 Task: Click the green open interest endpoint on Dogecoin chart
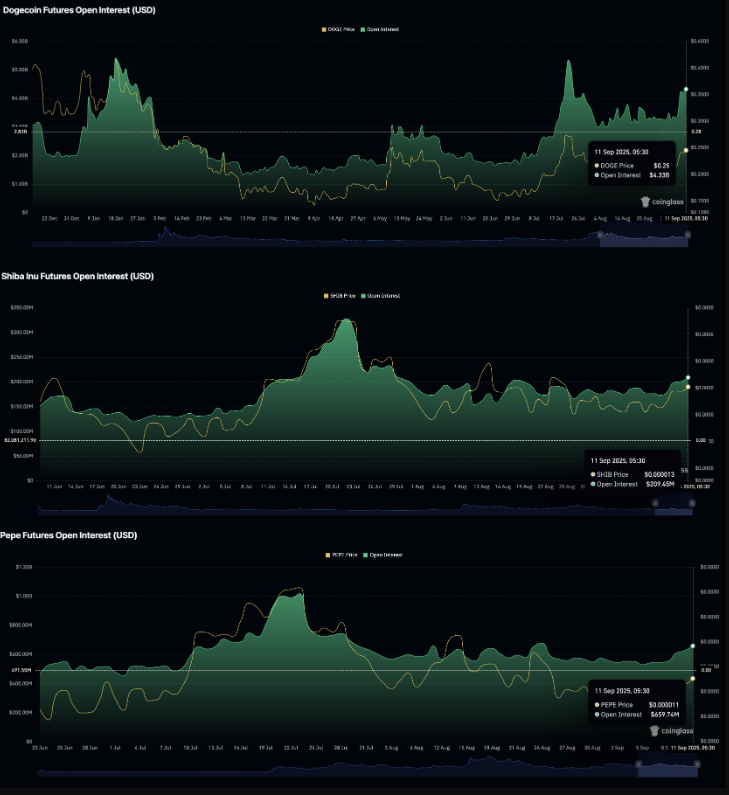(685, 90)
